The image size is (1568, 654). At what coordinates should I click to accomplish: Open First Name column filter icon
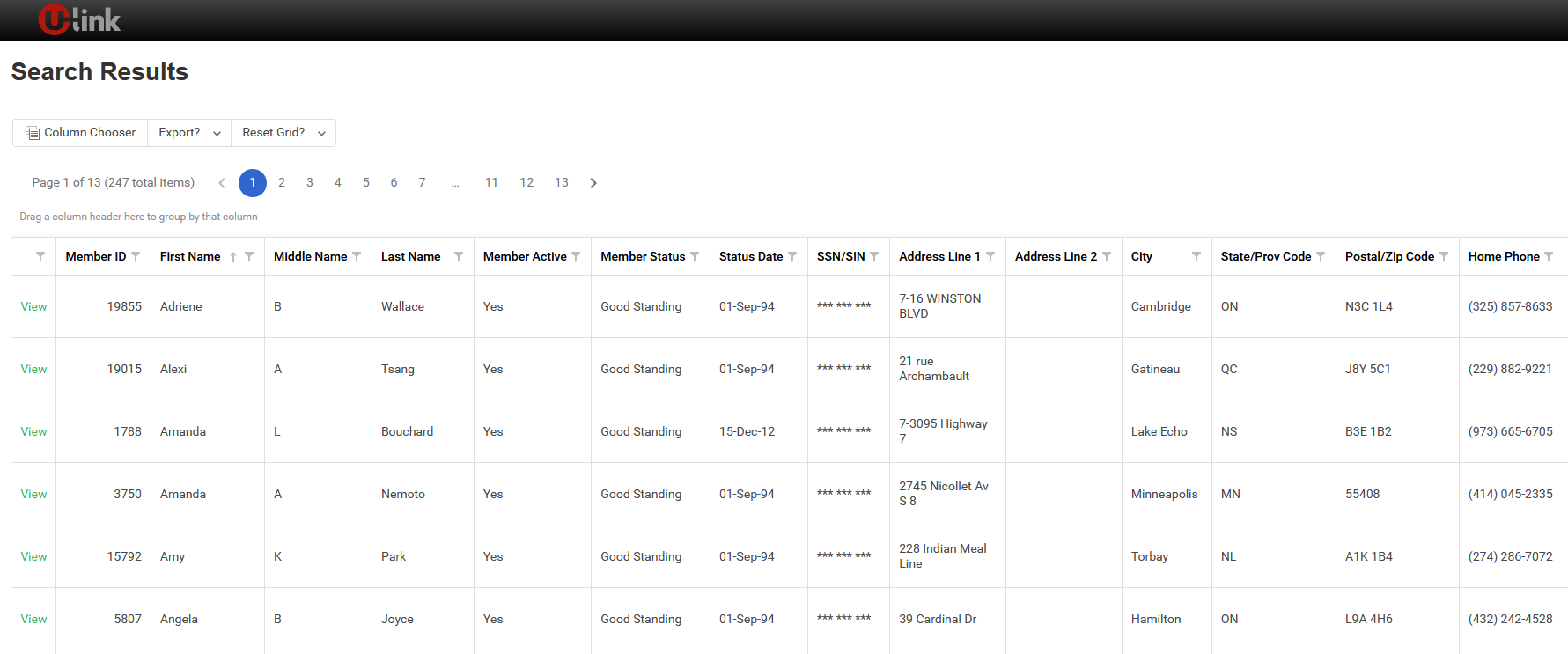[249, 256]
